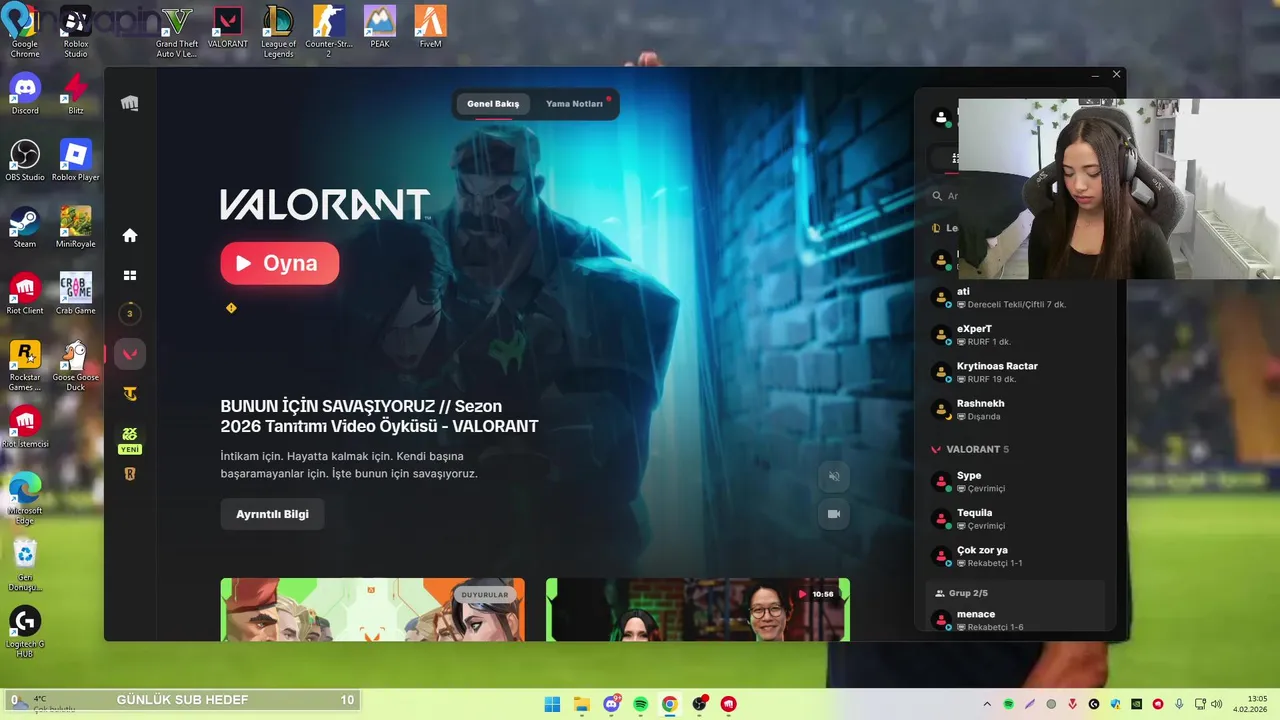Open the circular badge numbered 3
Image resolution: width=1280 pixels, height=720 pixels.
click(x=129, y=314)
